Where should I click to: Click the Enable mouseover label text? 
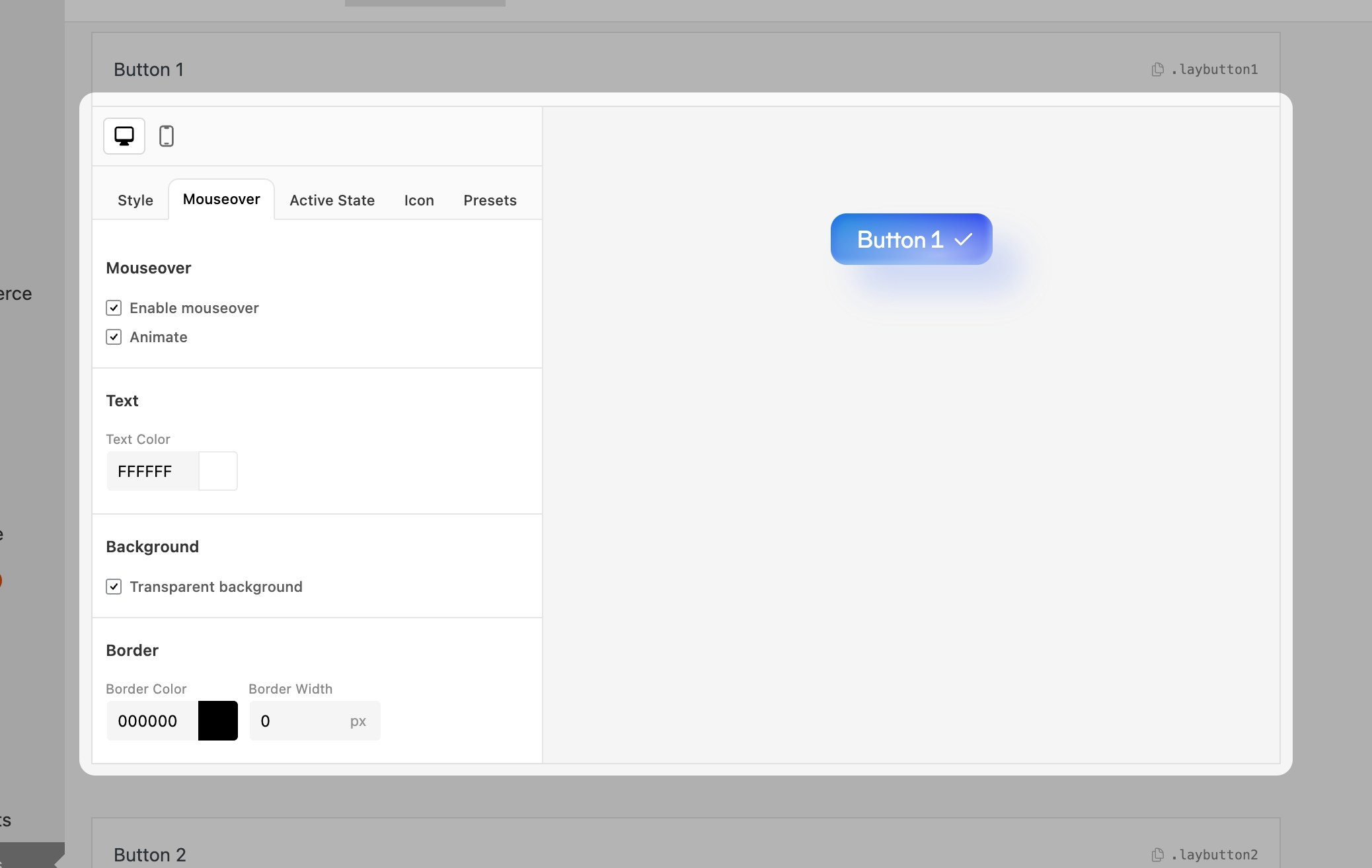[194, 308]
